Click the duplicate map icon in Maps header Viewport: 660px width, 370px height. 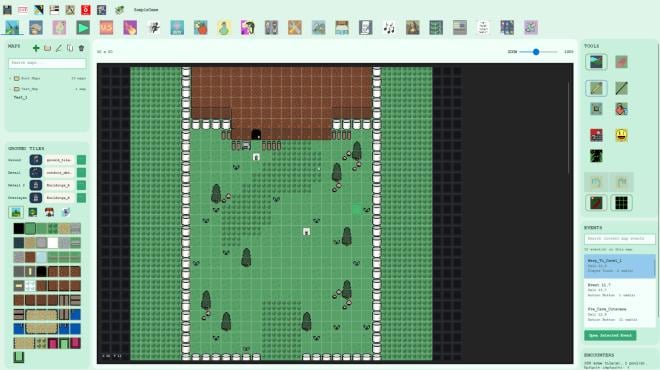[x=70, y=48]
